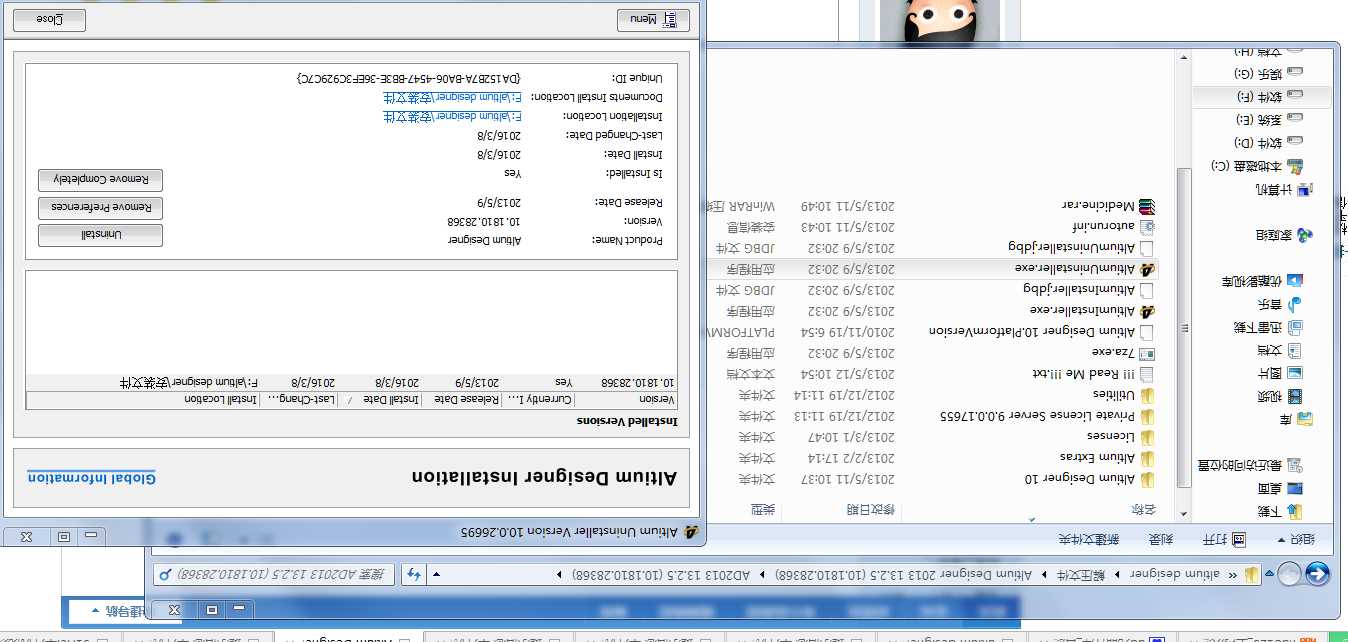This screenshot has height=642, width=1348.
Task: Click the AltiumUninstaller.jdbg file icon
Action: click(1147, 248)
